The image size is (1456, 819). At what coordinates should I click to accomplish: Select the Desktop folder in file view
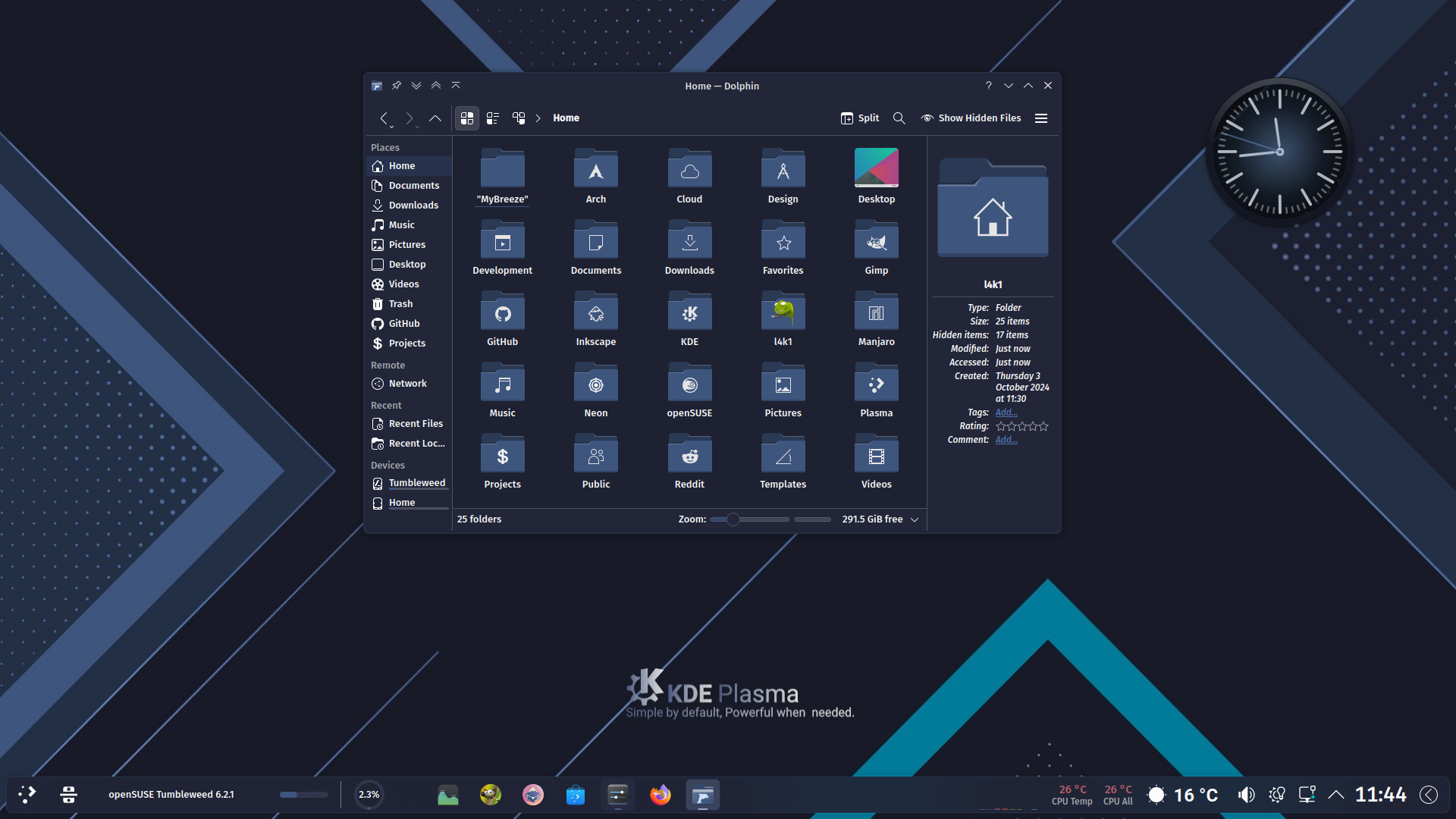(x=876, y=176)
